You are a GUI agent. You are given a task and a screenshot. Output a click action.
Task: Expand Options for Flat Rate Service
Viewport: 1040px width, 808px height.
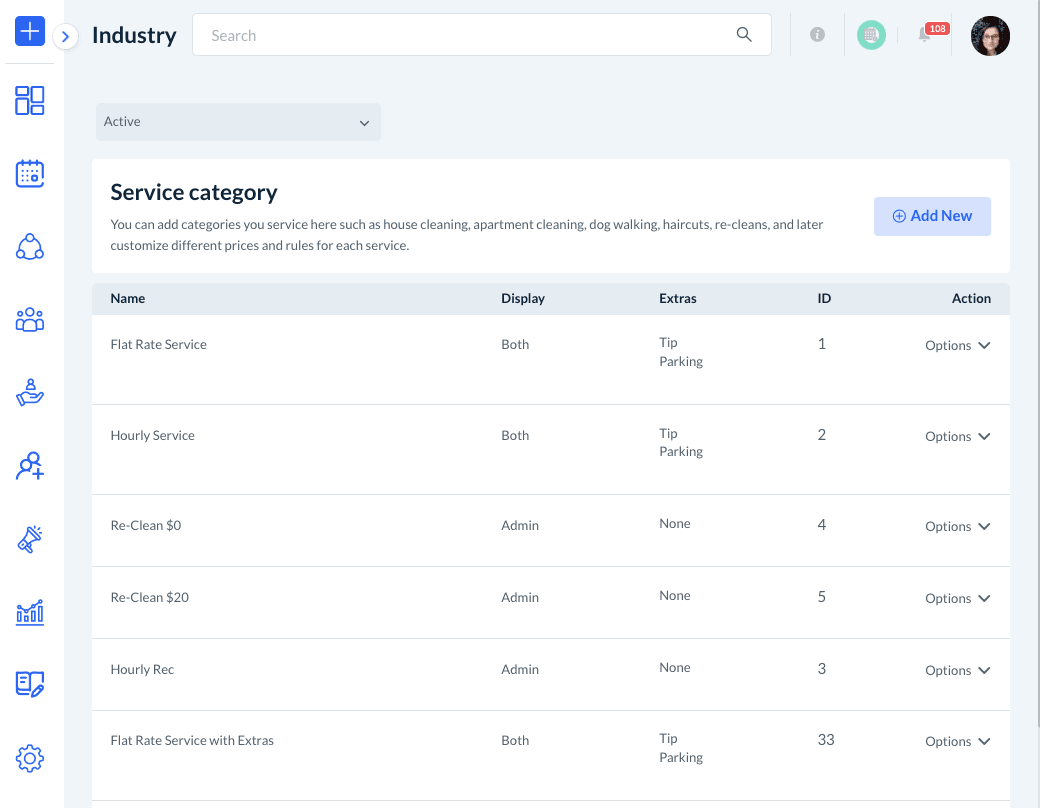click(x=957, y=345)
